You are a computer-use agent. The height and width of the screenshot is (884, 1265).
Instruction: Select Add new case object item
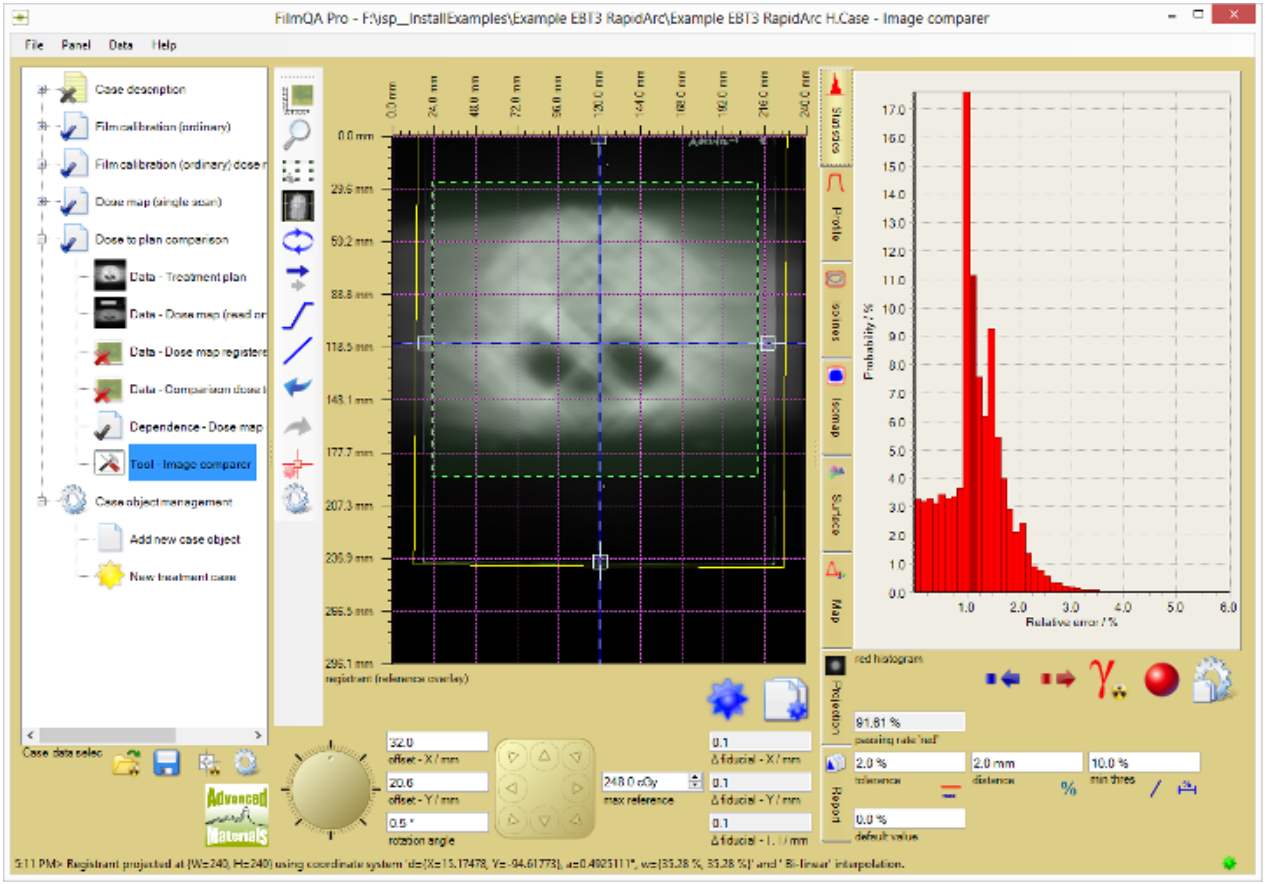(x=185, y=540)
